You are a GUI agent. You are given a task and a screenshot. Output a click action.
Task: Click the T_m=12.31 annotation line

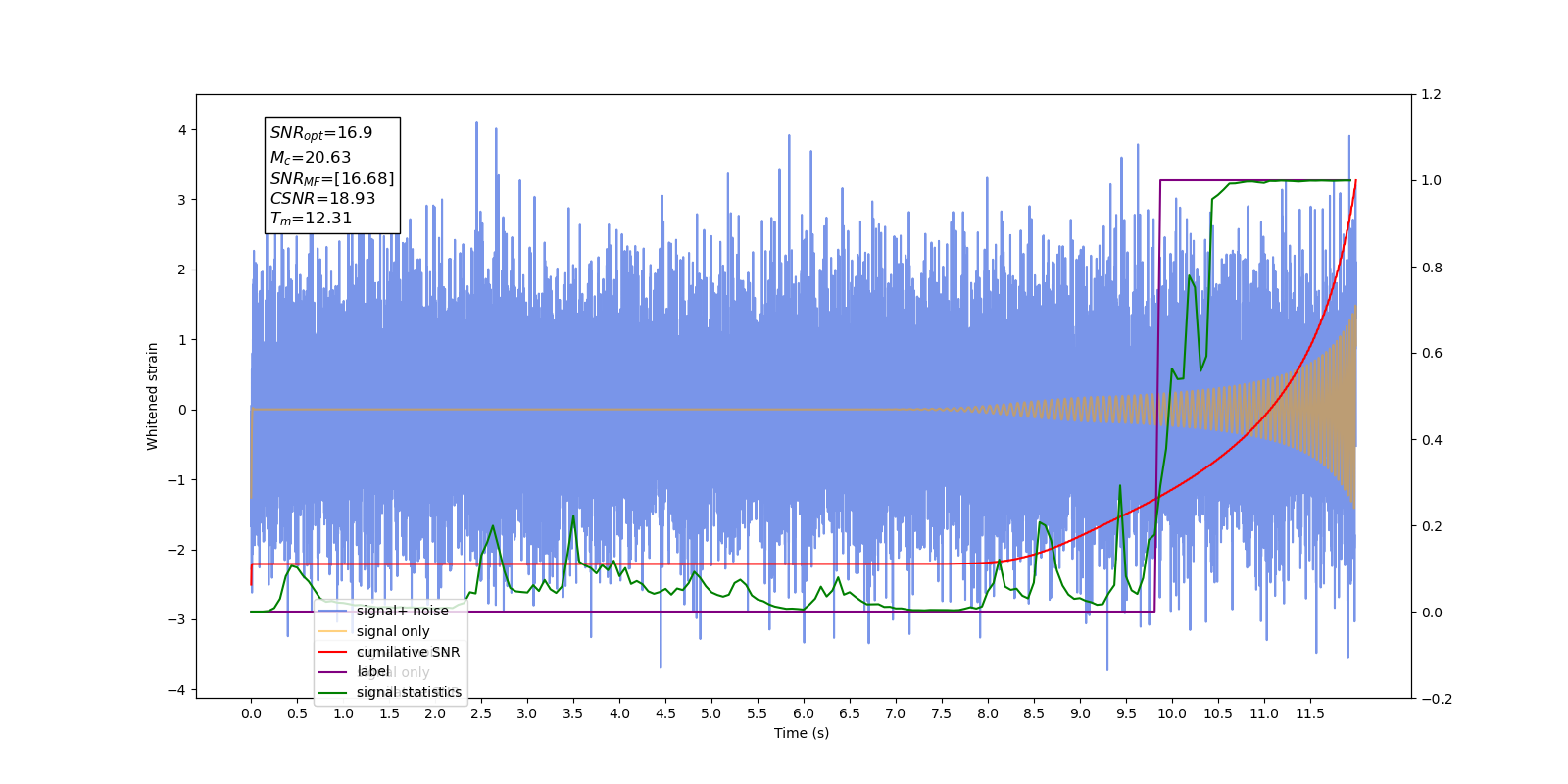click(x=311, y=219)
